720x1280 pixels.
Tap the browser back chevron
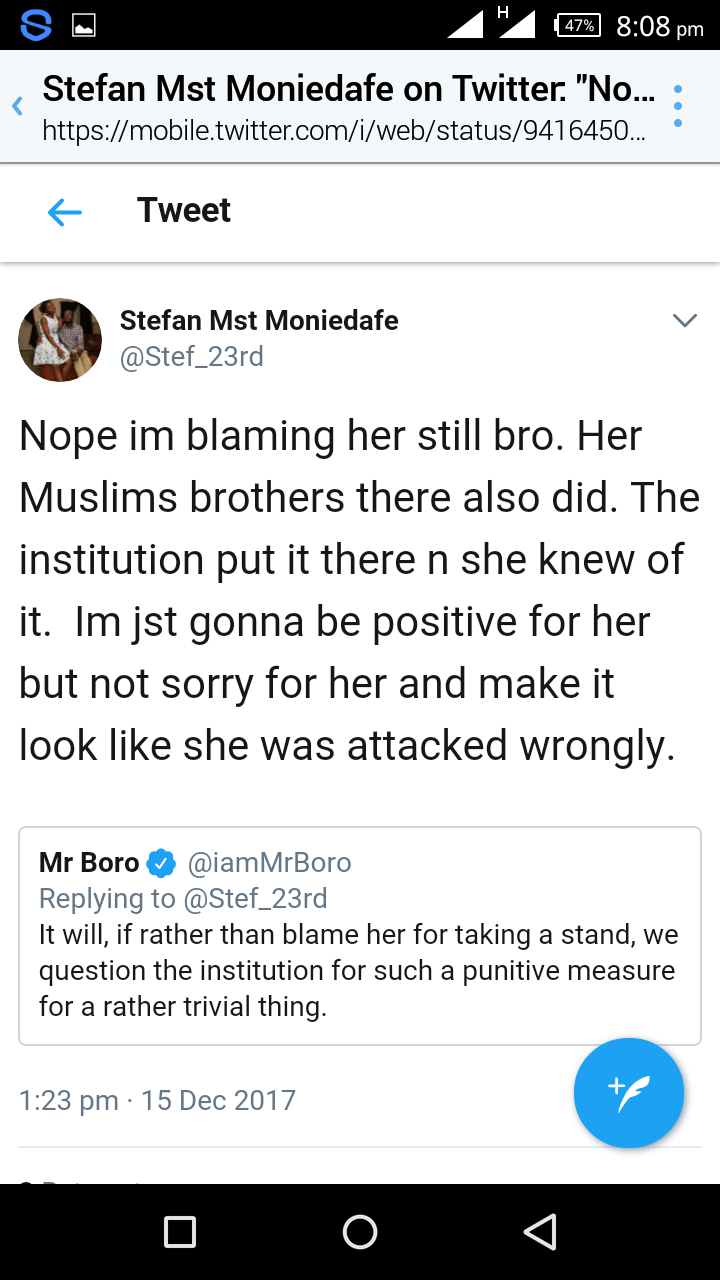(17, 106)
